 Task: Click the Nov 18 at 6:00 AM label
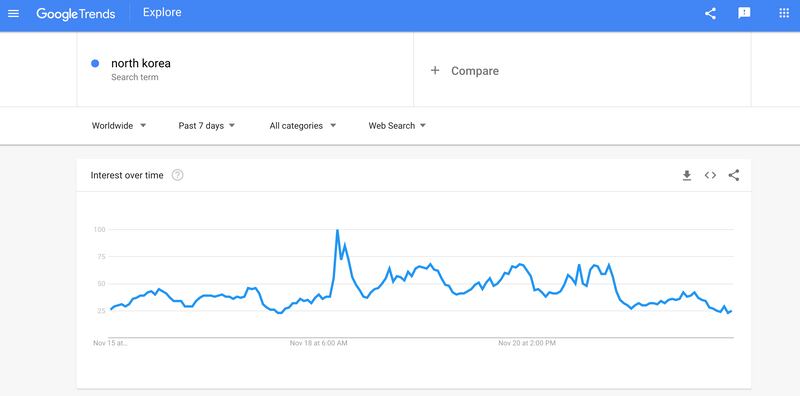pyautogui.click(x=318, y=343)
